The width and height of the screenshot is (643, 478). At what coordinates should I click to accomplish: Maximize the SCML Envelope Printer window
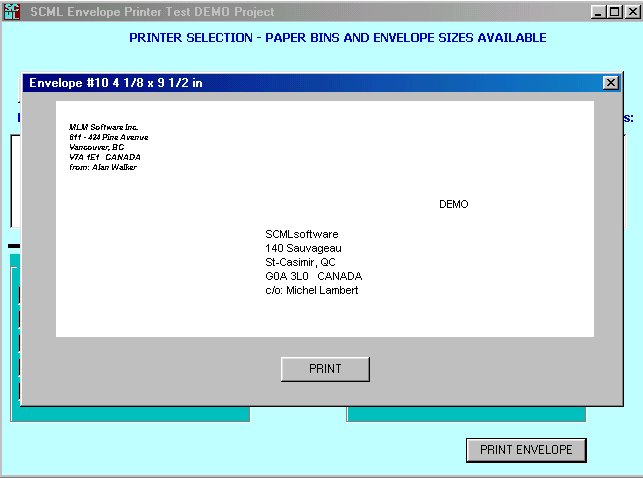(x=614, y=12)
